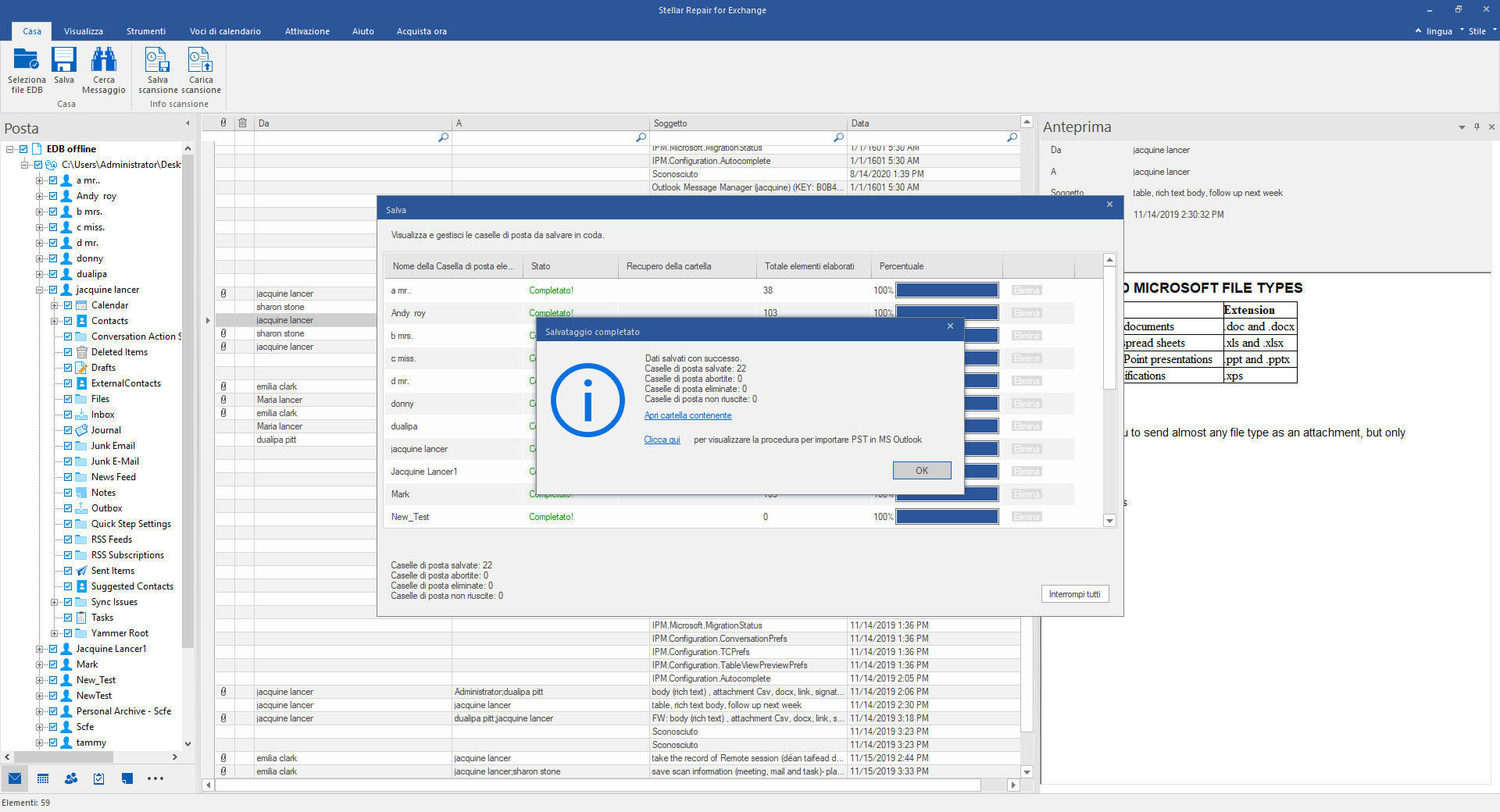Viewport: 1500px width, 812px height.
Task: Click progress bar of a mr.. row
Action: coord(947,290)
